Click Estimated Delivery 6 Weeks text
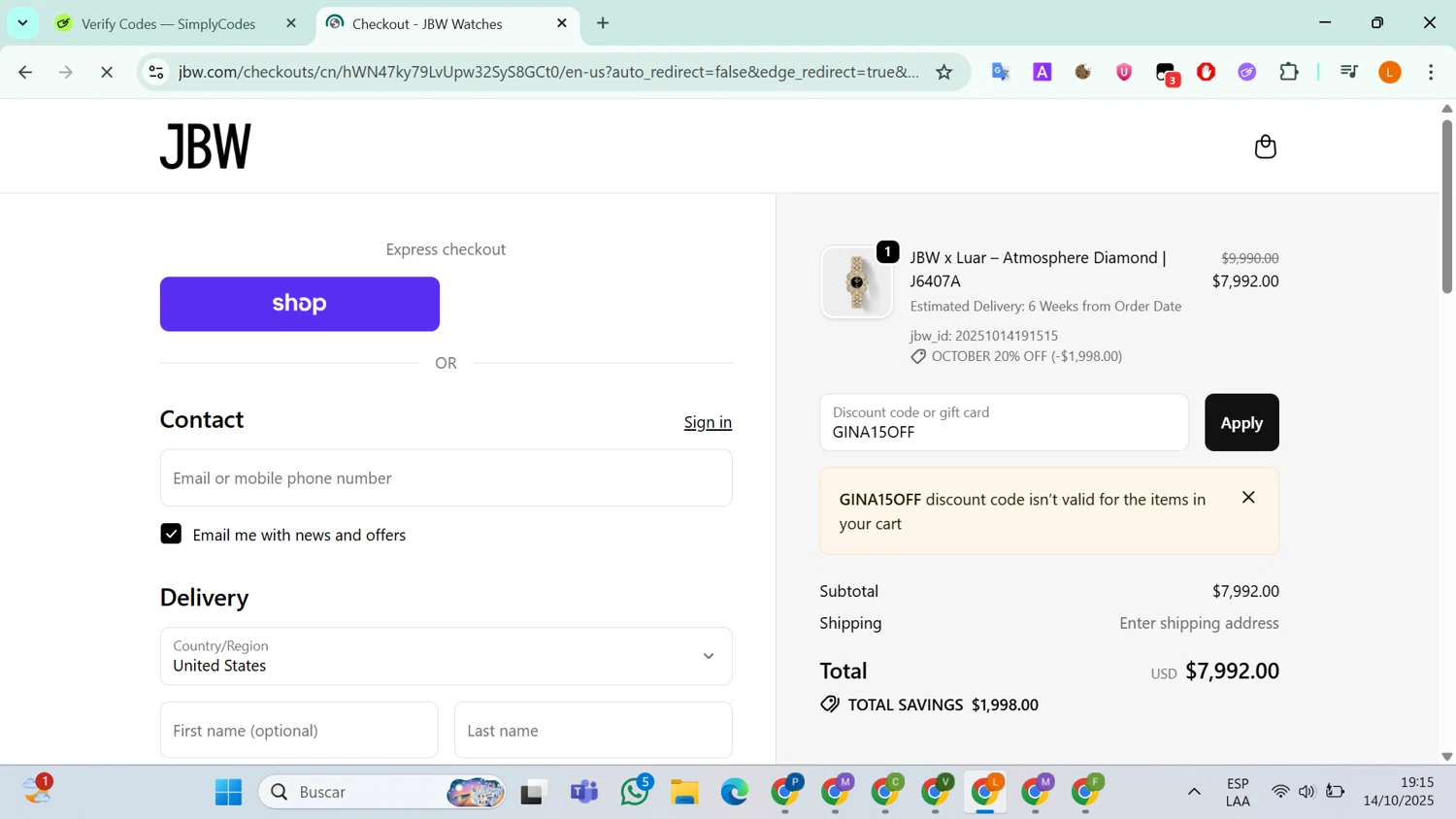Image resolution: width=1456 pixels, height=819 pixels. pyautogui.click(x=1045, y=306)
